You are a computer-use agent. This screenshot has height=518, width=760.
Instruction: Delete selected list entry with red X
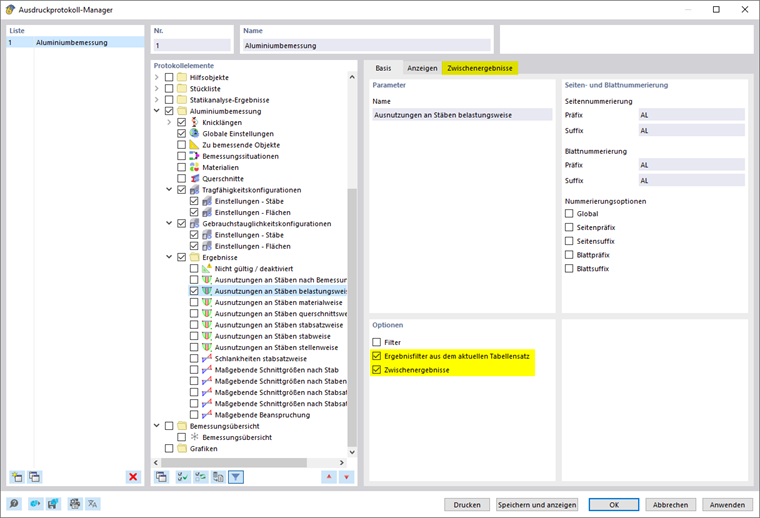(133, 477)
